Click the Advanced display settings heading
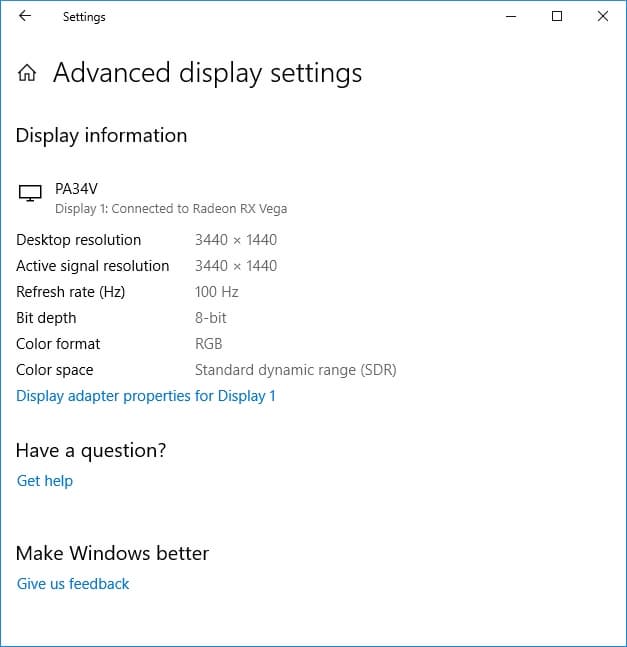This screenshot has width=627, height=647. coord(207,73)
